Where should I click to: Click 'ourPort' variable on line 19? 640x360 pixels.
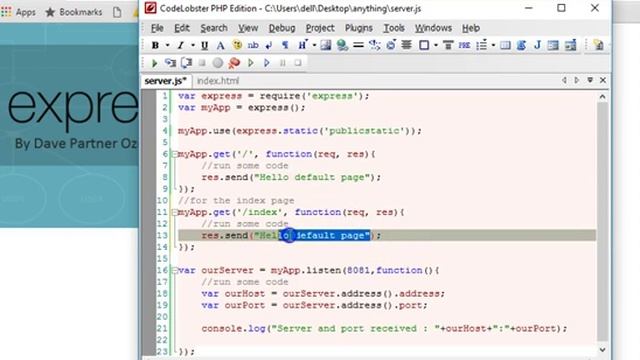244,305
